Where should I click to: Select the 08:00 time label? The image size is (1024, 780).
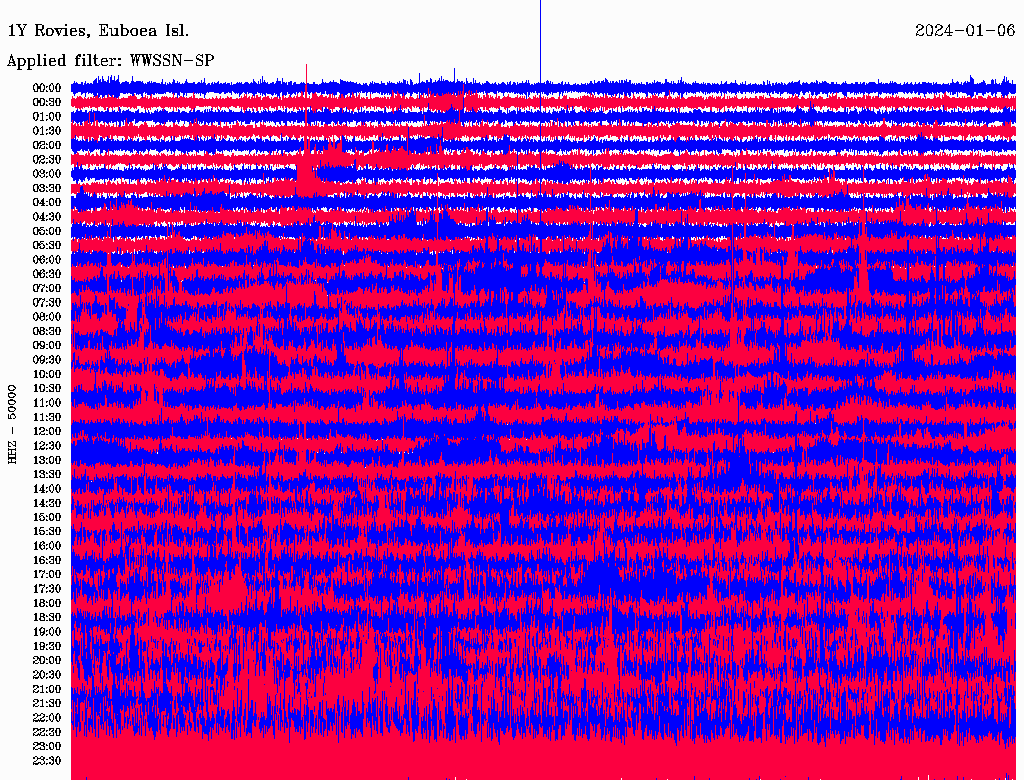(x=47, y=317)
